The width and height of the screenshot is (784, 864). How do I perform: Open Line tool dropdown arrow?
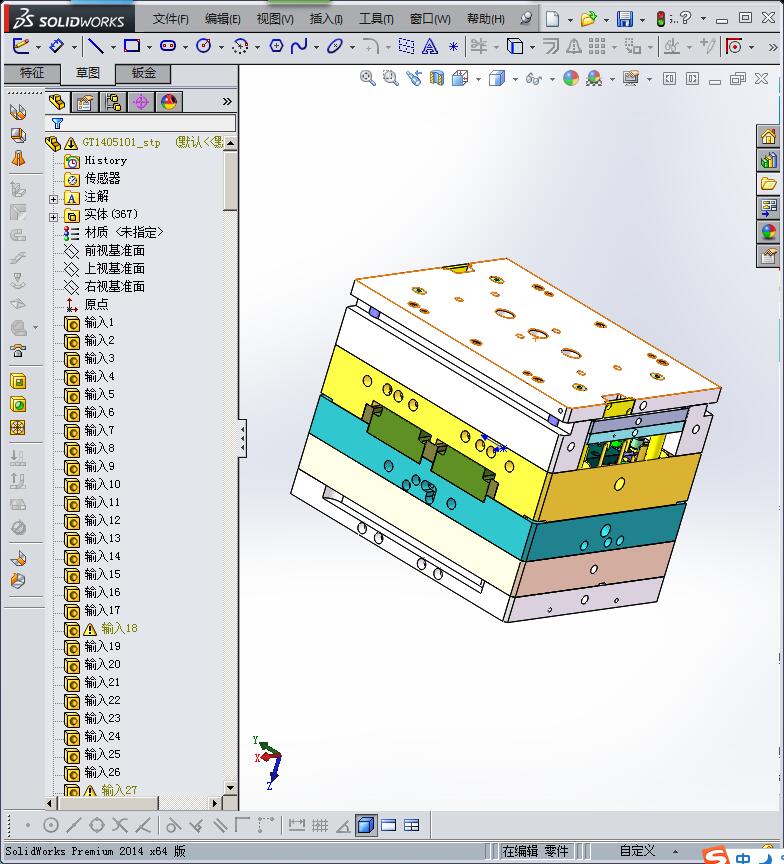pos(113,47)
